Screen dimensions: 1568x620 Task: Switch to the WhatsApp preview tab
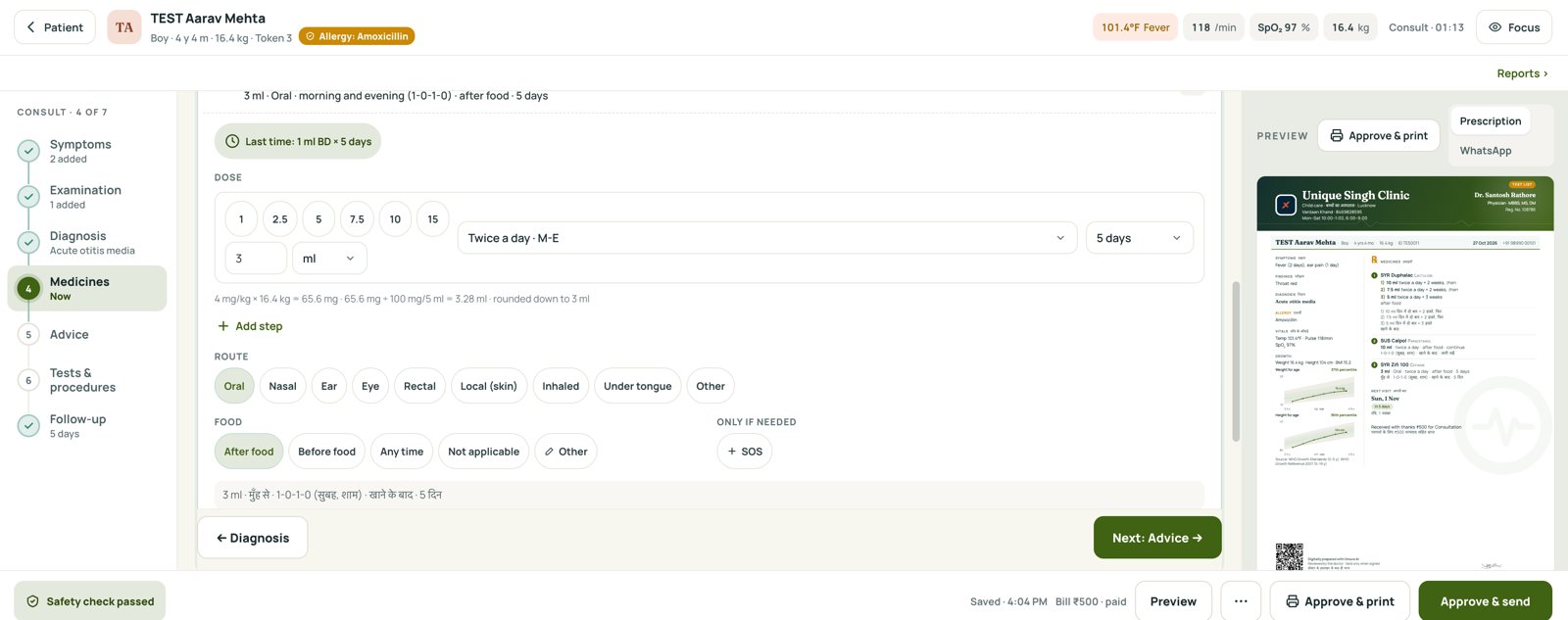tap(1486, 151)
